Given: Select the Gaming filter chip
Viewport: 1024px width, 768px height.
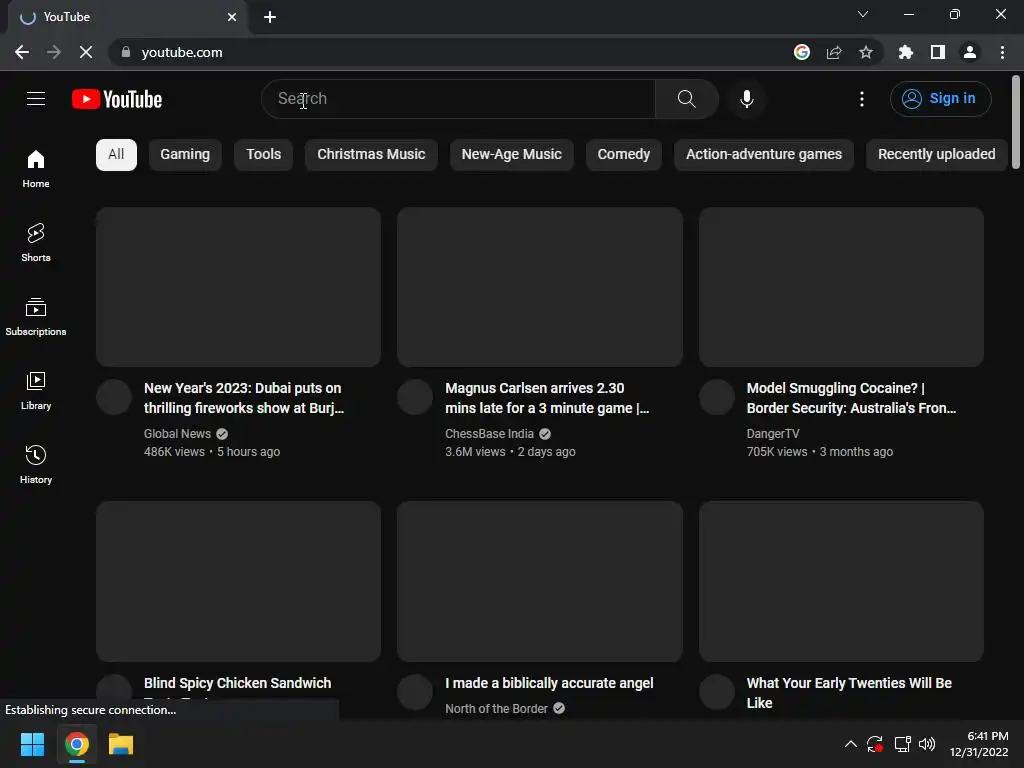Looking at the screenshot, I should [185, 155].
